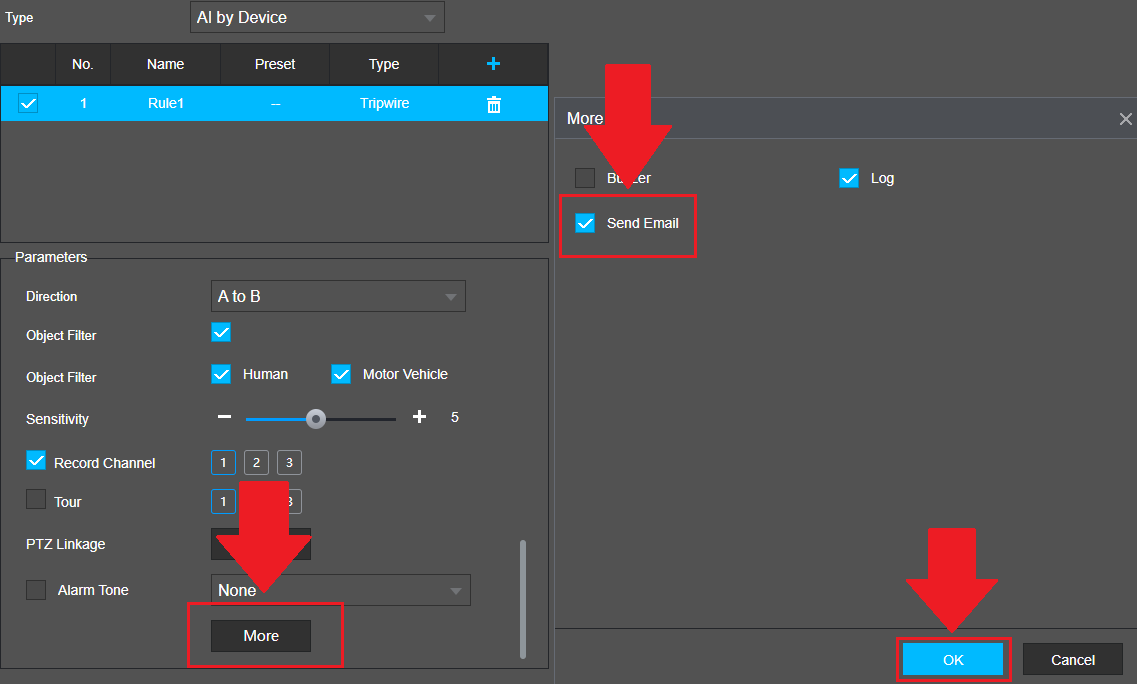Add a new rule with plus icon
The image size is (1137, 684).
[493, 64]
